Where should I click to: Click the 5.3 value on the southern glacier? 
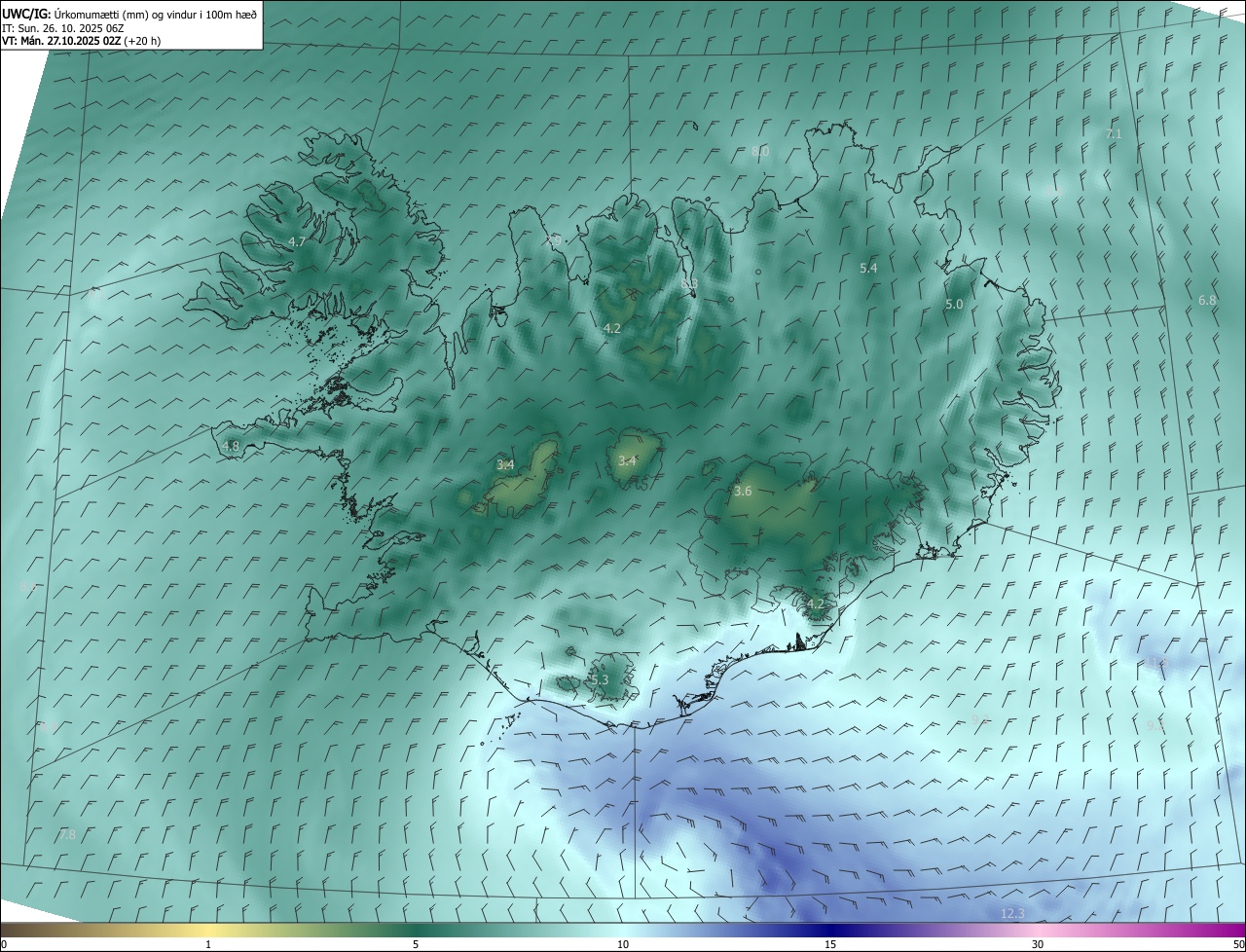(599, 679)
